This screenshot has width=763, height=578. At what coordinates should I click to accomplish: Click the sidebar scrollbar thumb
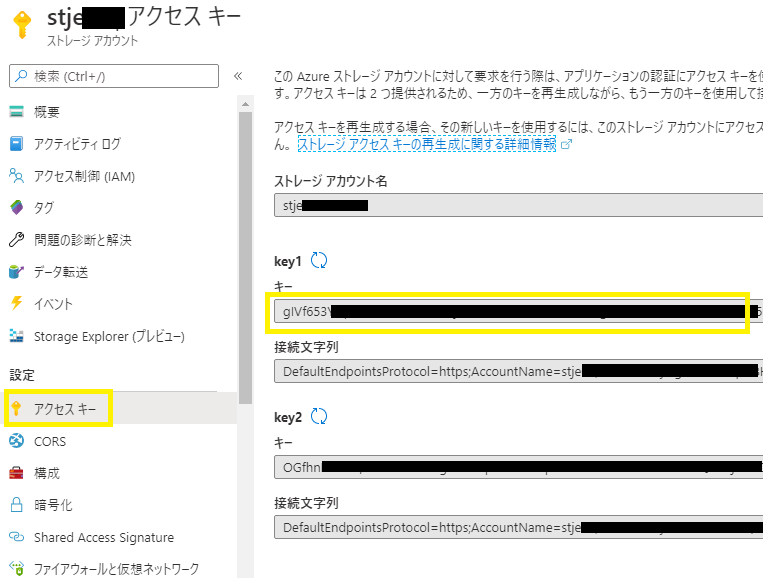(245, 258)
